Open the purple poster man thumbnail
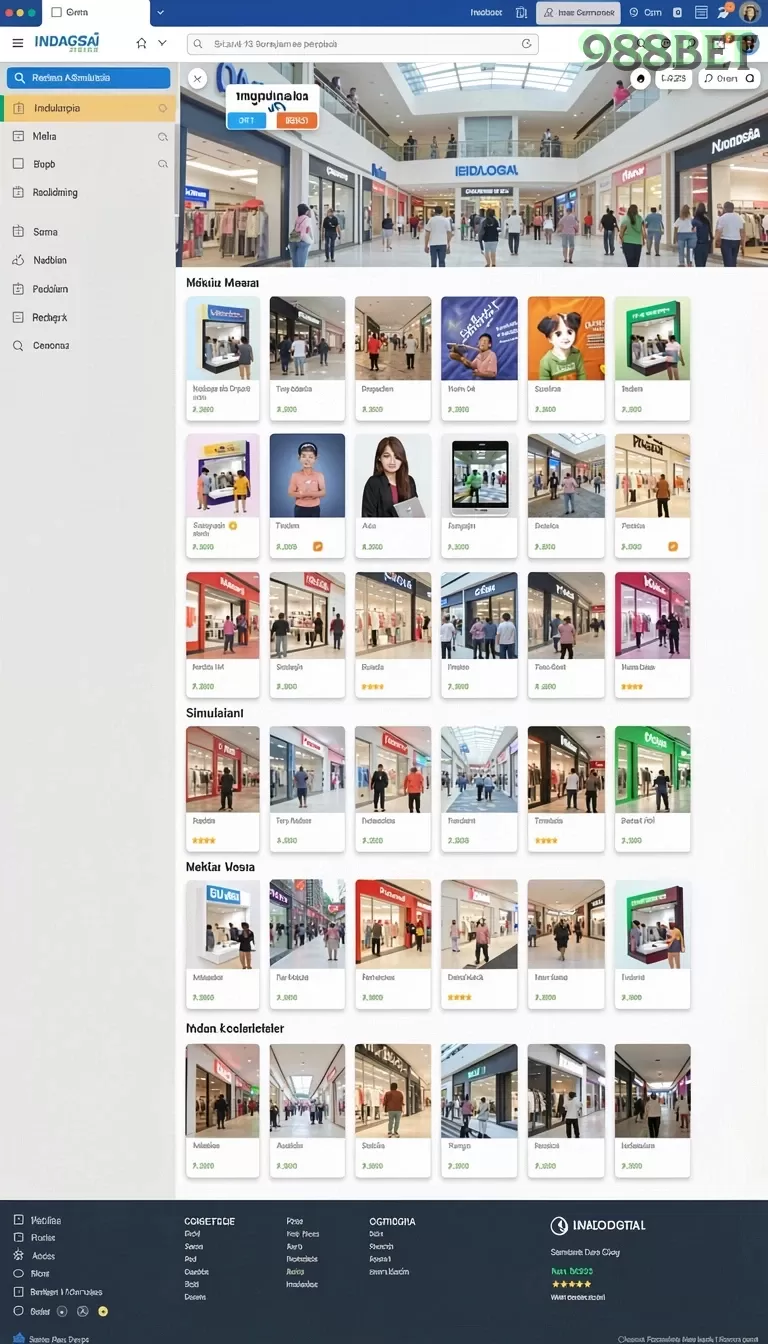Image resolution: width=768 pixels, height=1344 pixels. coord(479,338)
